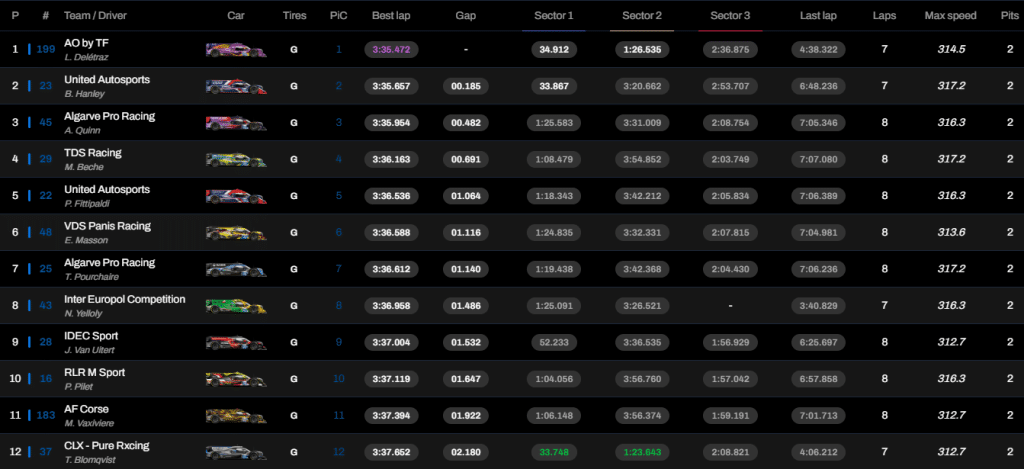The height and width of the screenshot is (469, 1024).
Task: Click the 02.180 gap value
Action: tap(466, 452)
